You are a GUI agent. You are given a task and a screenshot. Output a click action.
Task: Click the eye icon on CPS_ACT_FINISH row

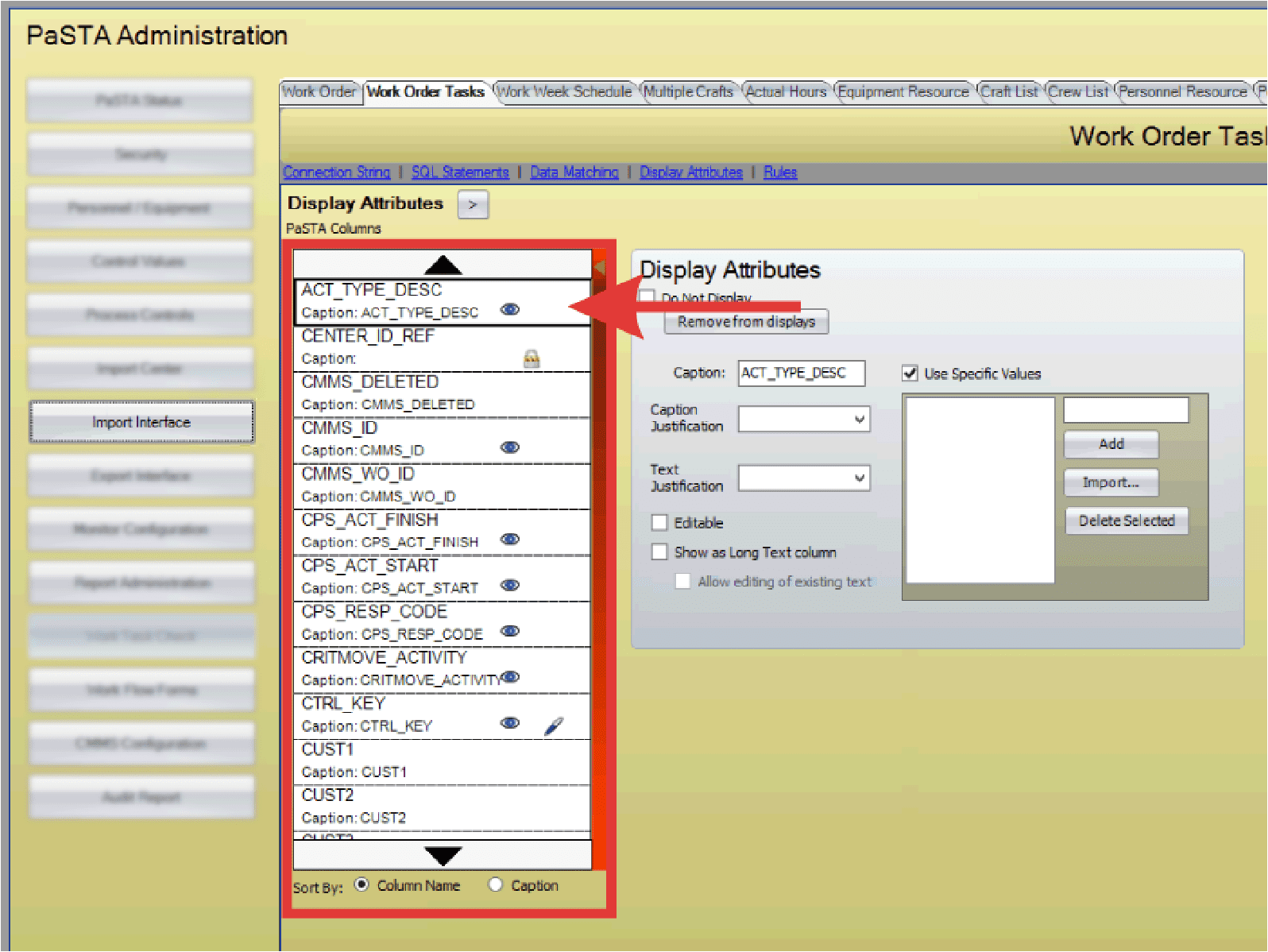pyautogui.click(x=510, y=540)
